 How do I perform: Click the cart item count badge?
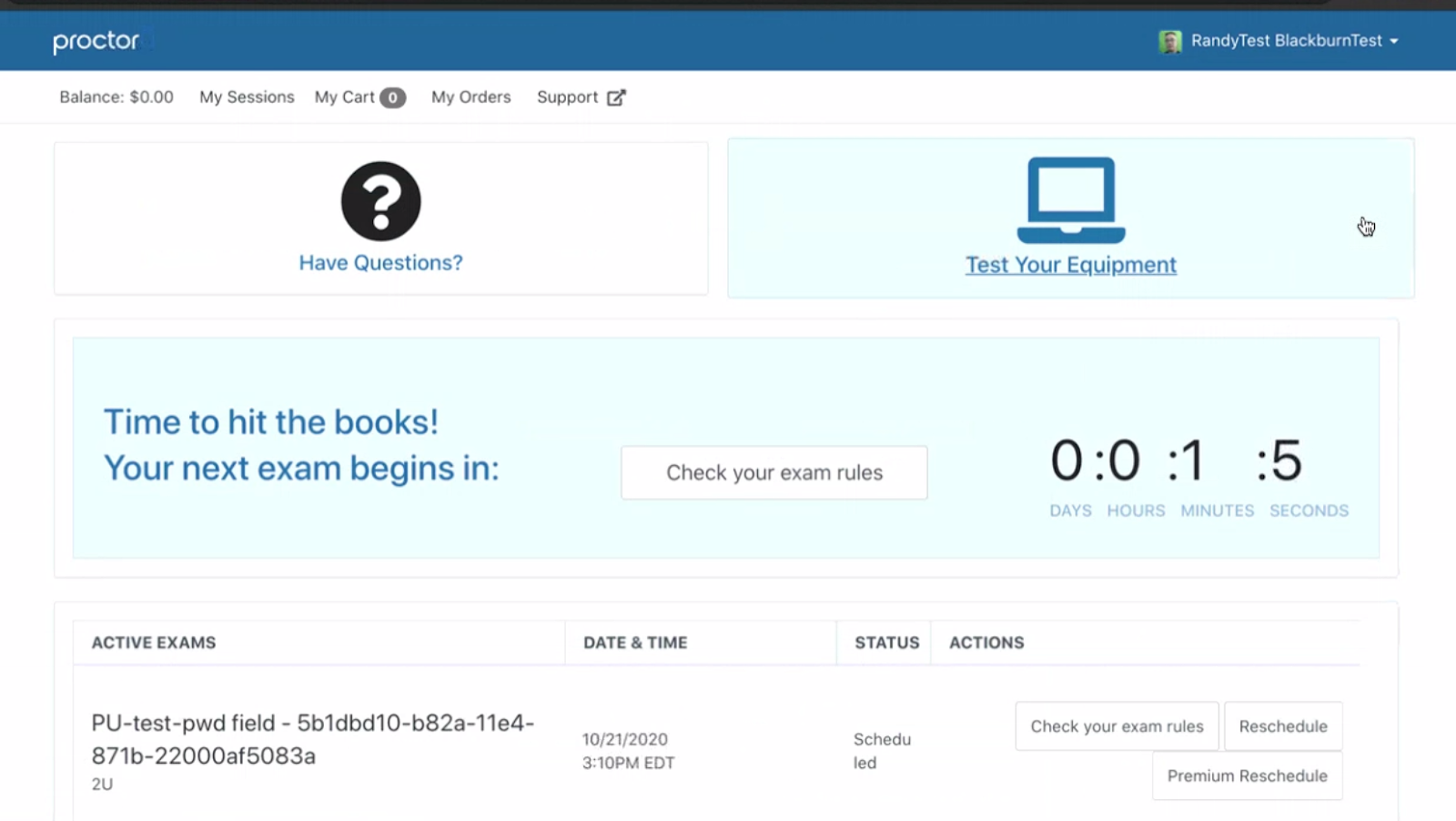(392, 97)
